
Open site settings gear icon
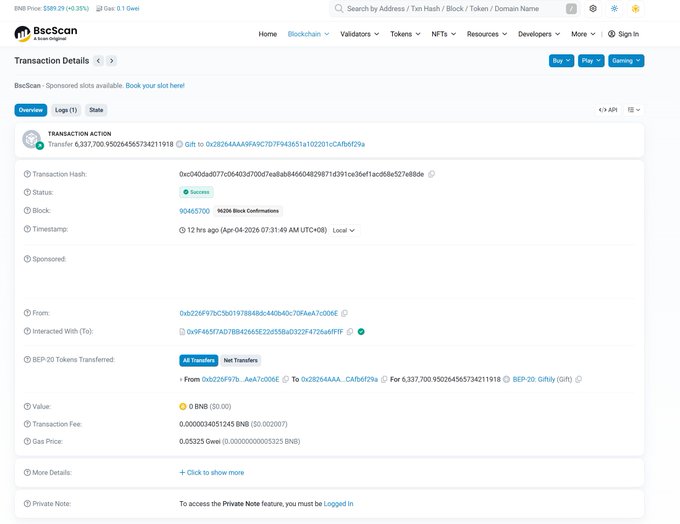593,8
